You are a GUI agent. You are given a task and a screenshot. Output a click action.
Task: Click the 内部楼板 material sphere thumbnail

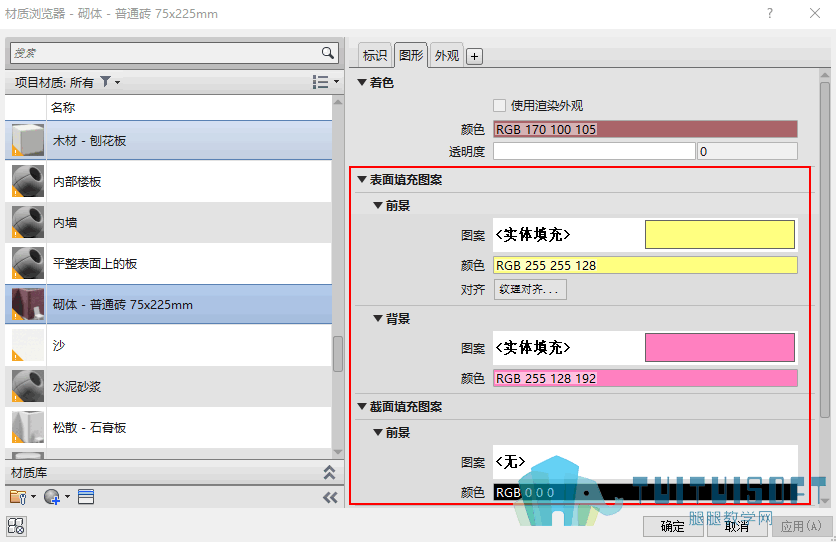point(28,181)
